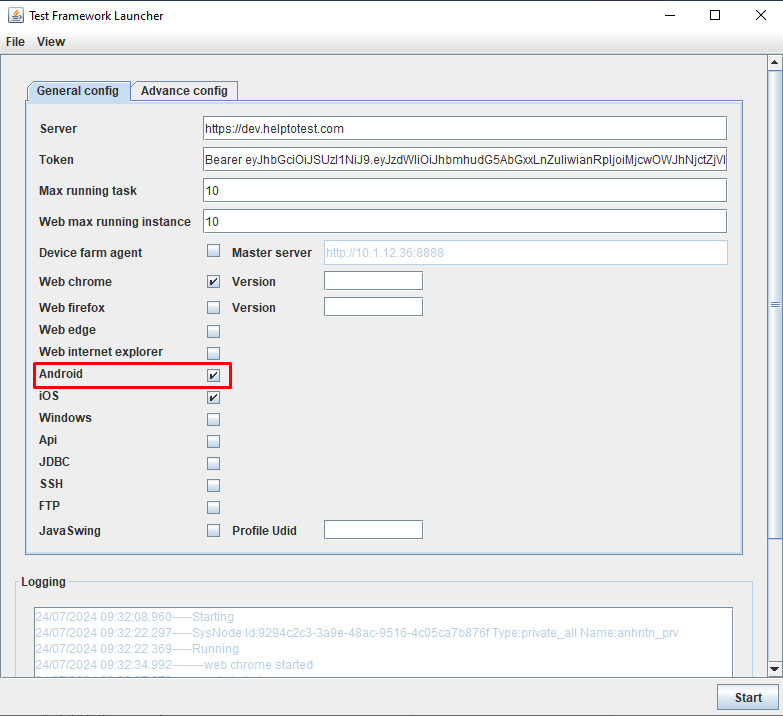Maximize the Test Framework Launcher window
Screen dimensions: 783x716
coord(715,15)
